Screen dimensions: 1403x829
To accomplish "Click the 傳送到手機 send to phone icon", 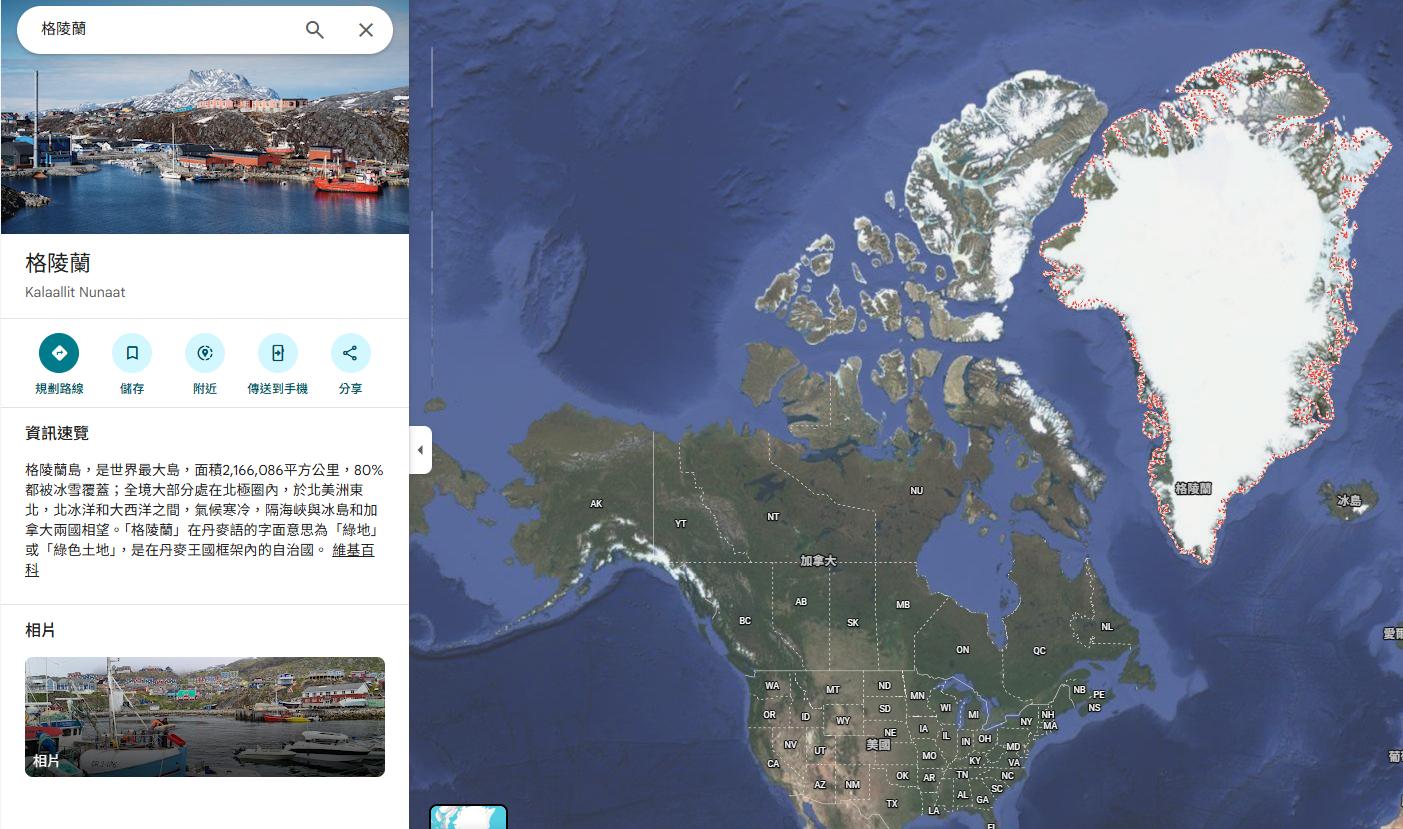I will 278,353.
